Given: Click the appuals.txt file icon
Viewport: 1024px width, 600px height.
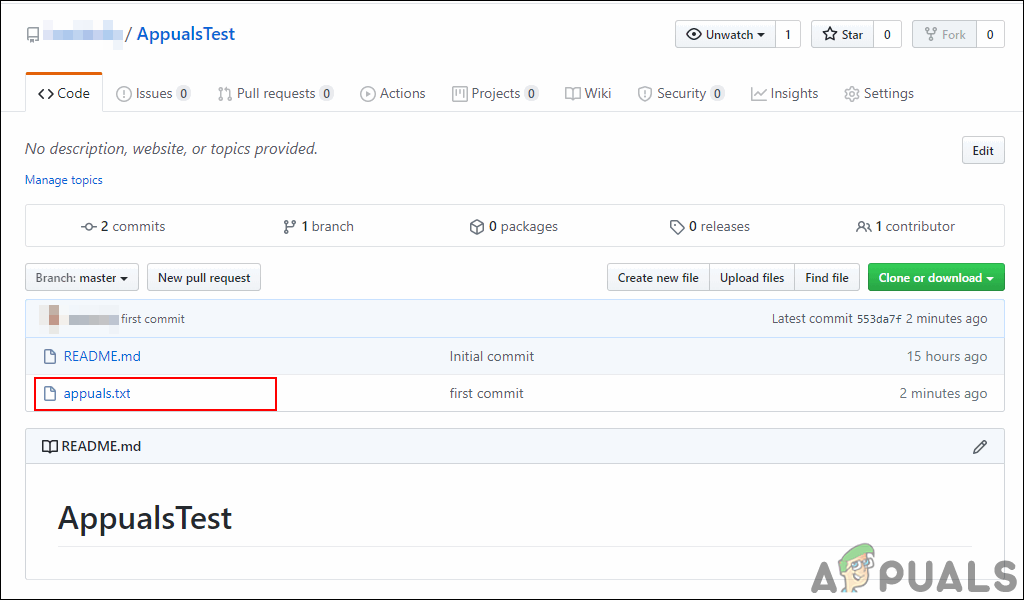Looking at the screenshot, I should 50,393.
